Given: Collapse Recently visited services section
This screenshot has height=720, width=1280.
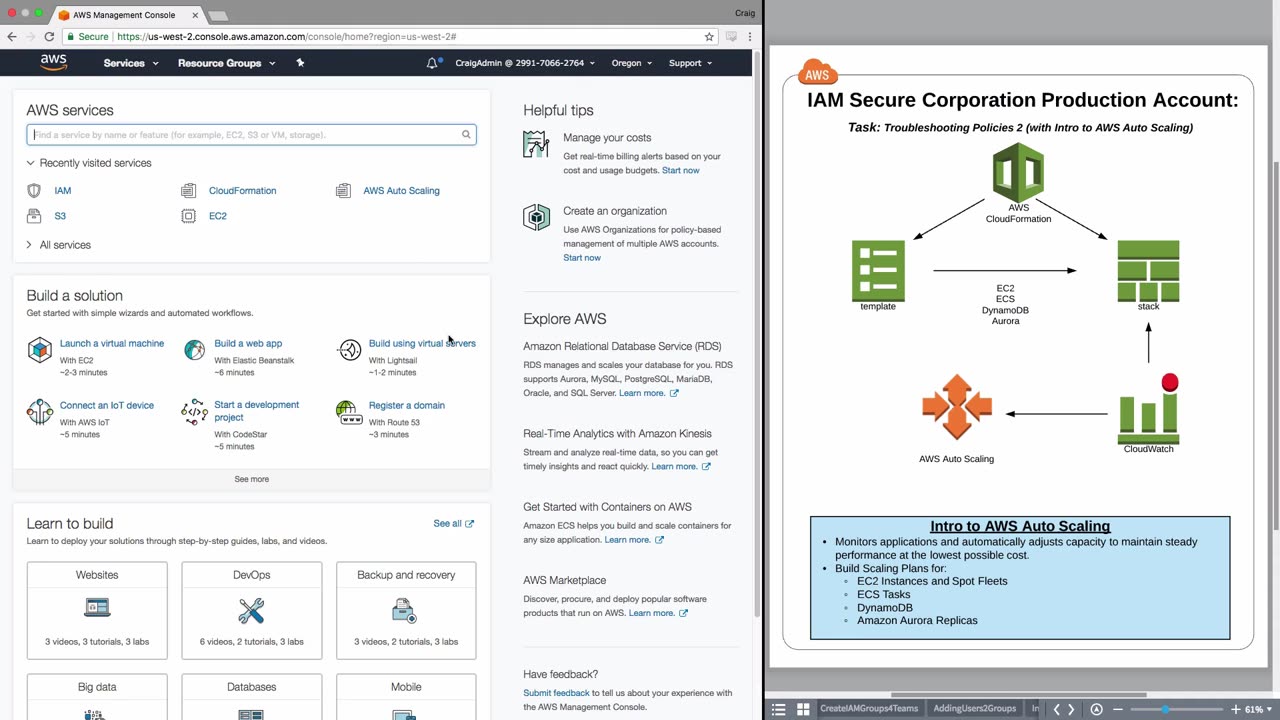Looking at the screenshot, I should tap(89, 163).
